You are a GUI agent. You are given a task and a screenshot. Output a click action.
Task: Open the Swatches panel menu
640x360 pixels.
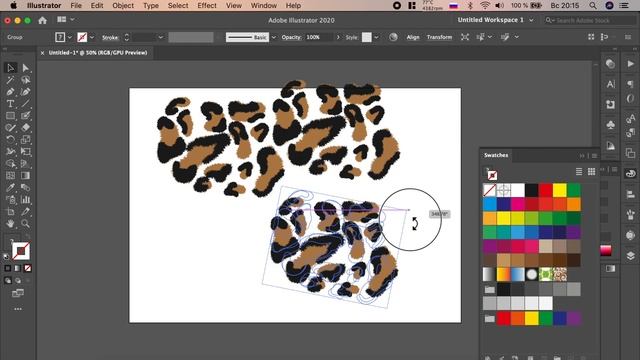(594, 156)
